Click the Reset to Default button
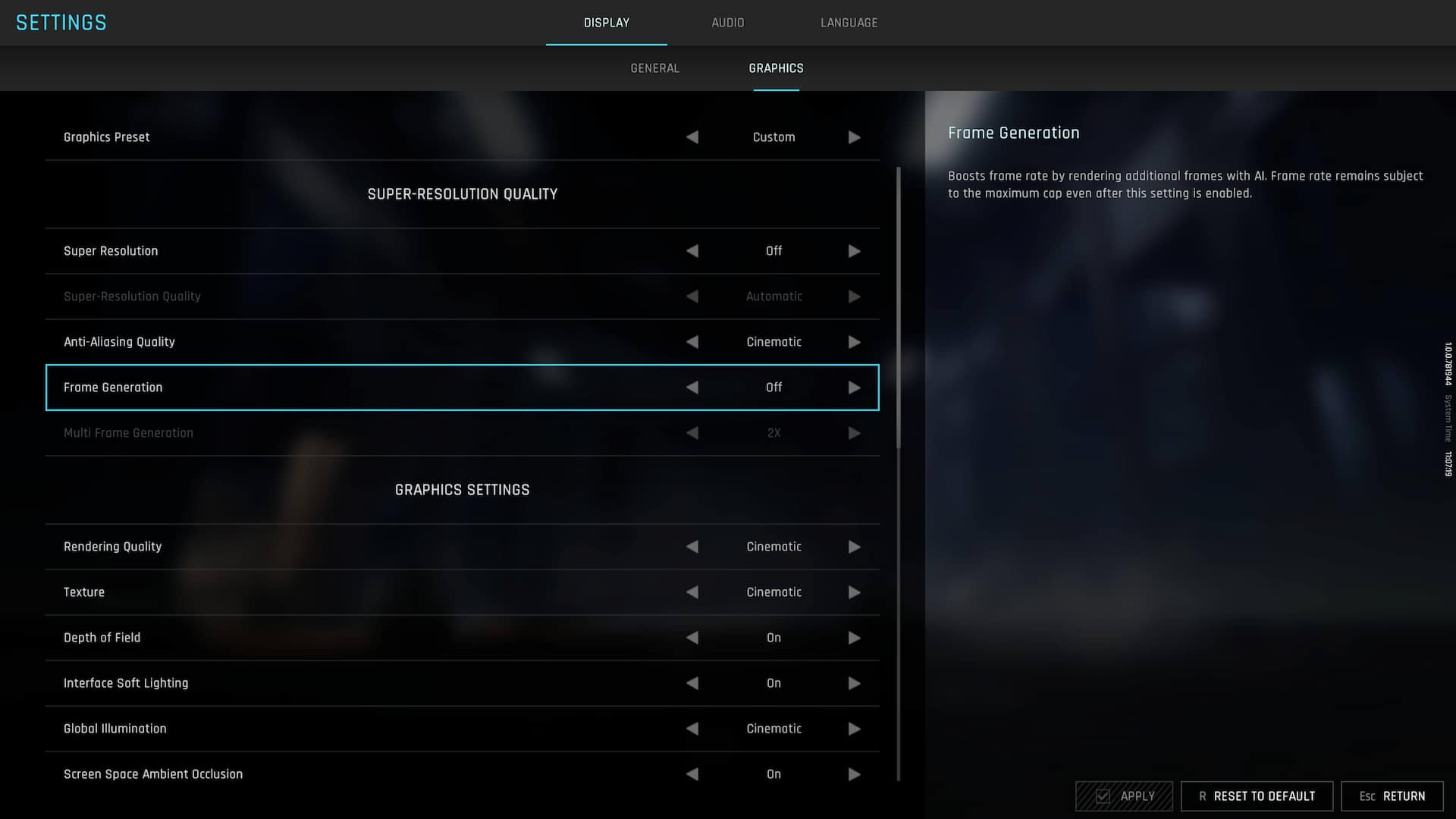The height and width of the screenshot is (819, 1456). (x=1257, y=796)
